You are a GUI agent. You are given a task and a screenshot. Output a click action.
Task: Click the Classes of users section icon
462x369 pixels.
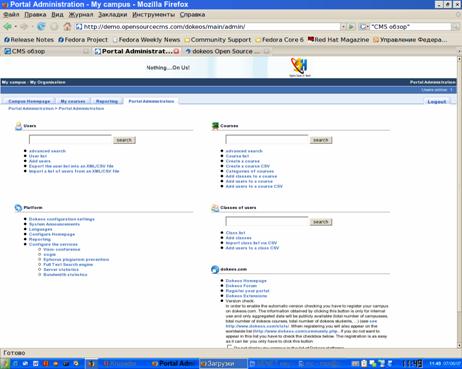(x=215, y=208)
